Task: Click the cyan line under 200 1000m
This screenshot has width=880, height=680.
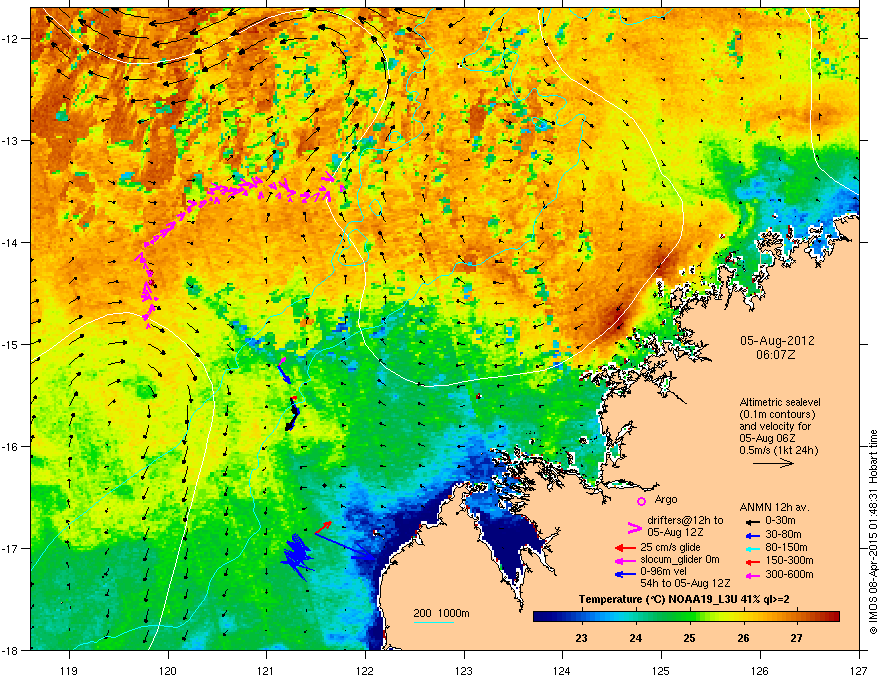Action: tap(434, 622)
